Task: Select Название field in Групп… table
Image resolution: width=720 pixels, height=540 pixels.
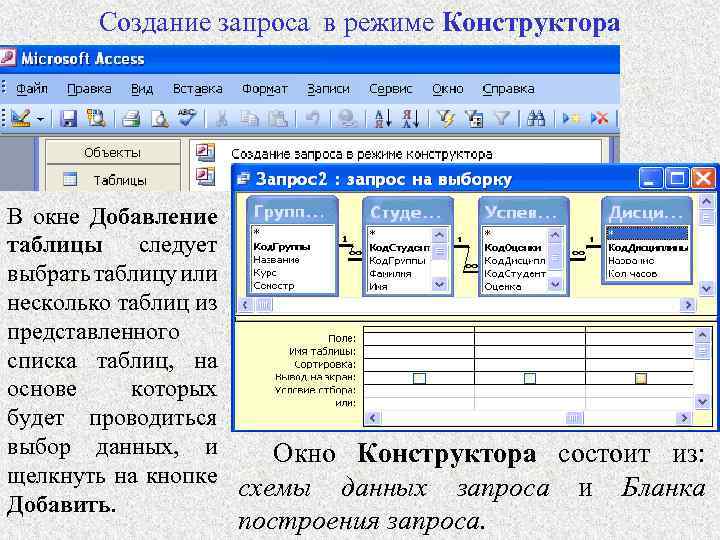Action: (276, 259)
